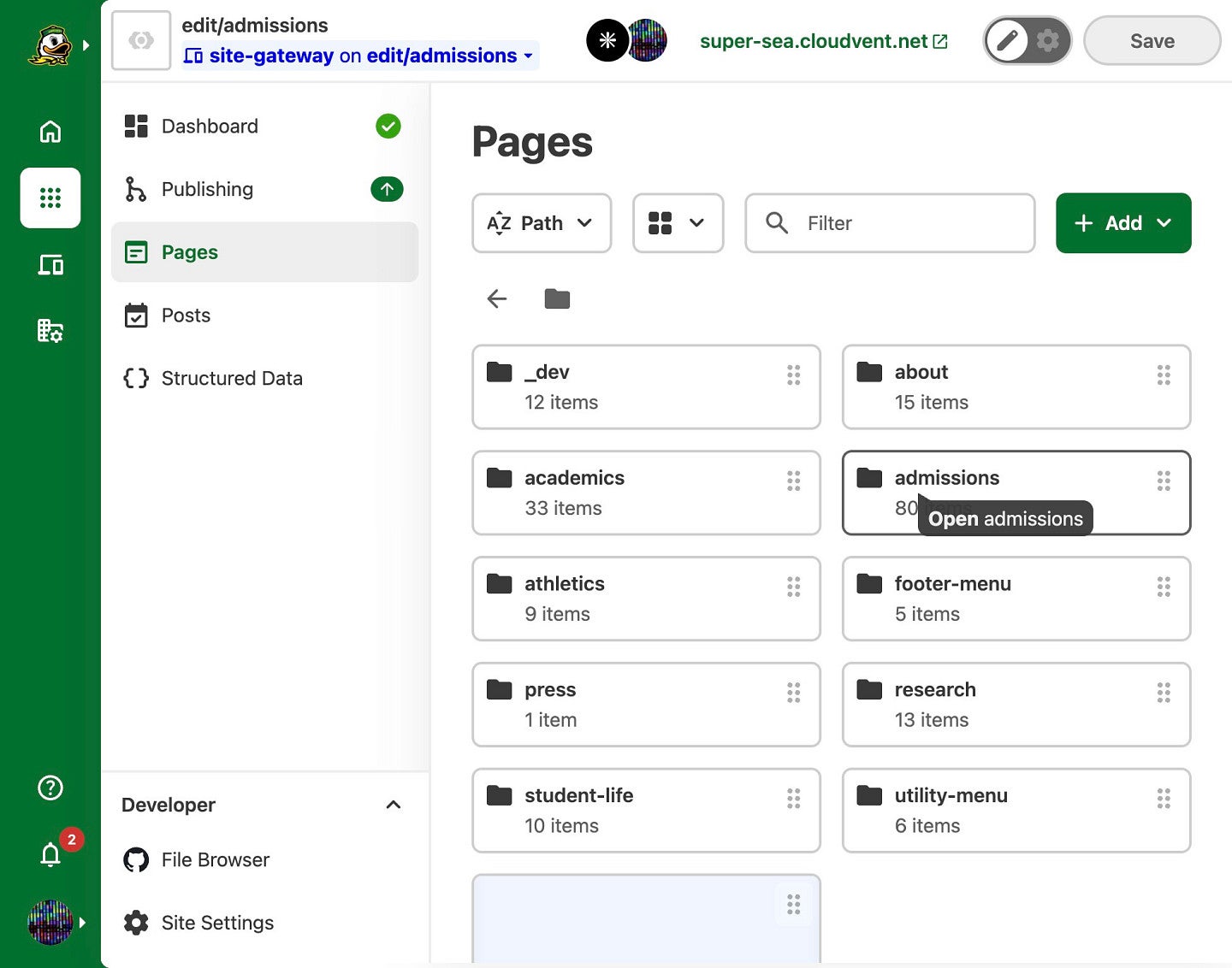The image size is (1232, 968).
Task: Open Site Settings in sidebar
Action: click(264, 923)
